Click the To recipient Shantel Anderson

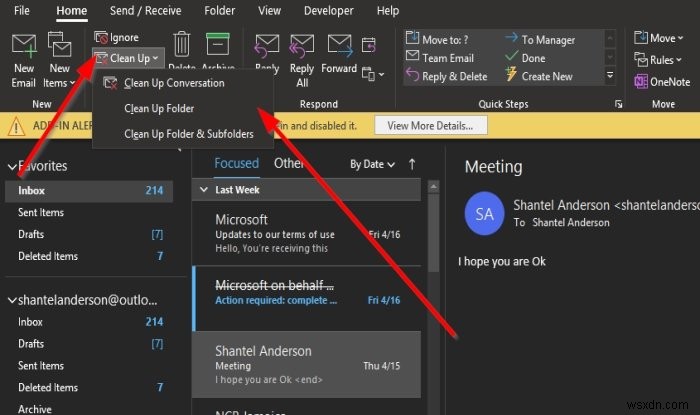point(571,222)
